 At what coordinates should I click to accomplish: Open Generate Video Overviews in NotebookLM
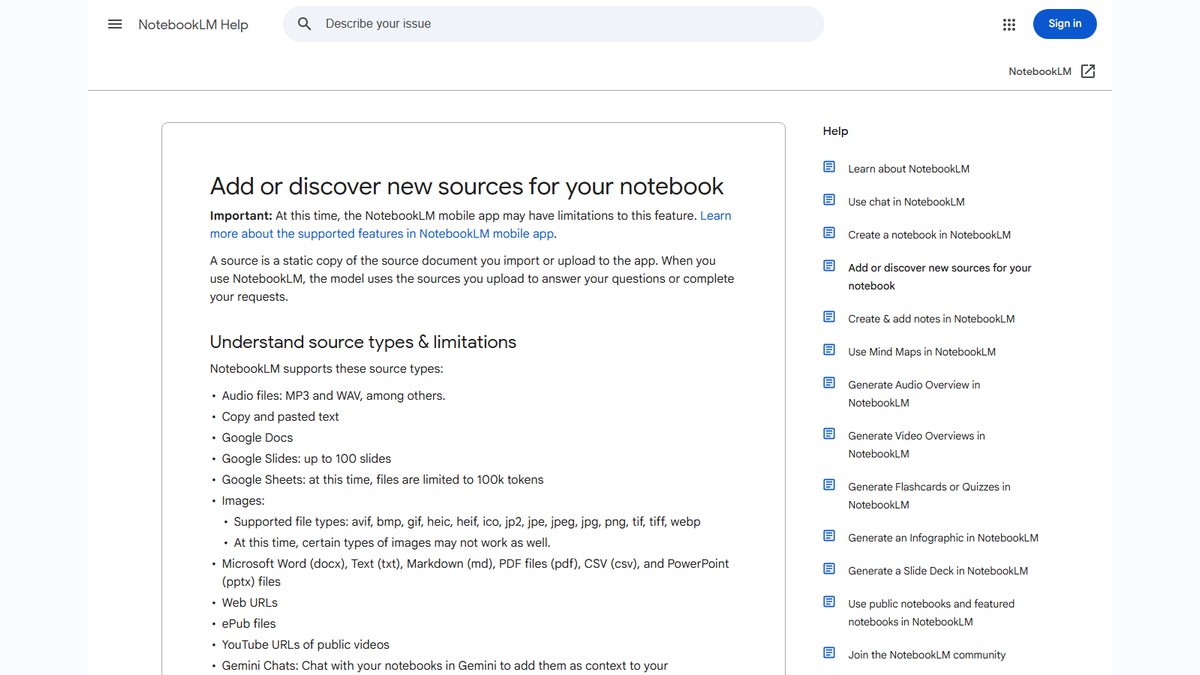point(916,445)
